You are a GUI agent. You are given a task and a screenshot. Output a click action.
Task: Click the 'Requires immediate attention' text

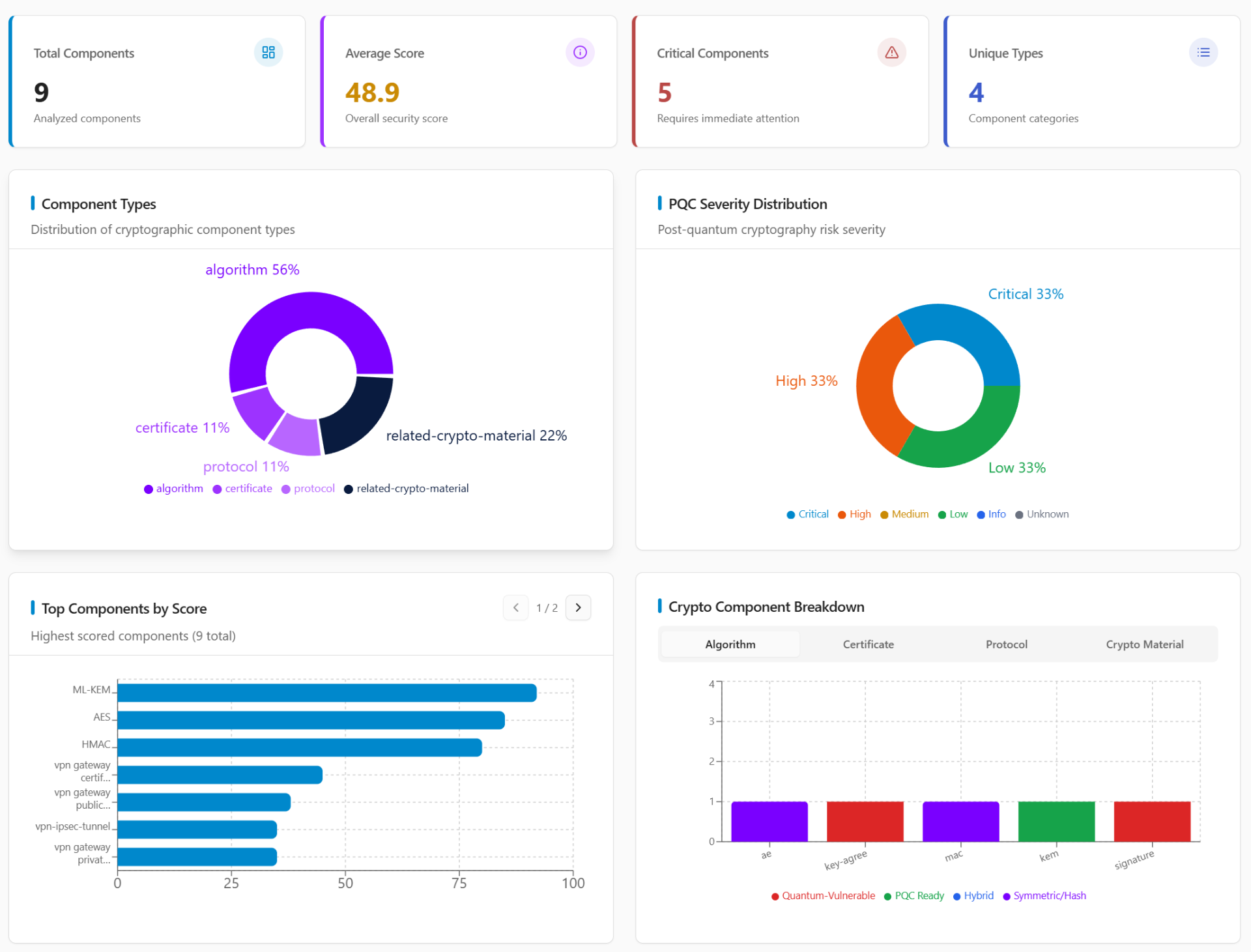[x=728, y=119]
